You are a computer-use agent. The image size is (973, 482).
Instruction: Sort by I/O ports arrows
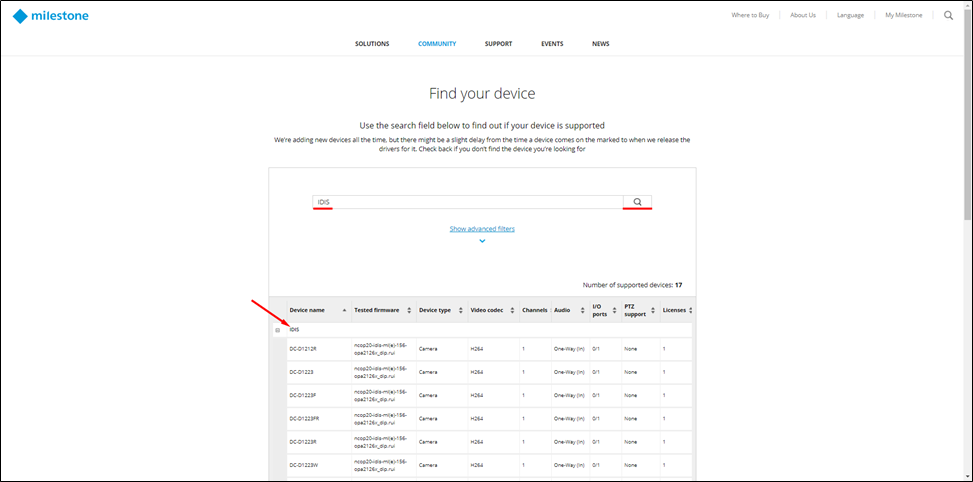616,310
